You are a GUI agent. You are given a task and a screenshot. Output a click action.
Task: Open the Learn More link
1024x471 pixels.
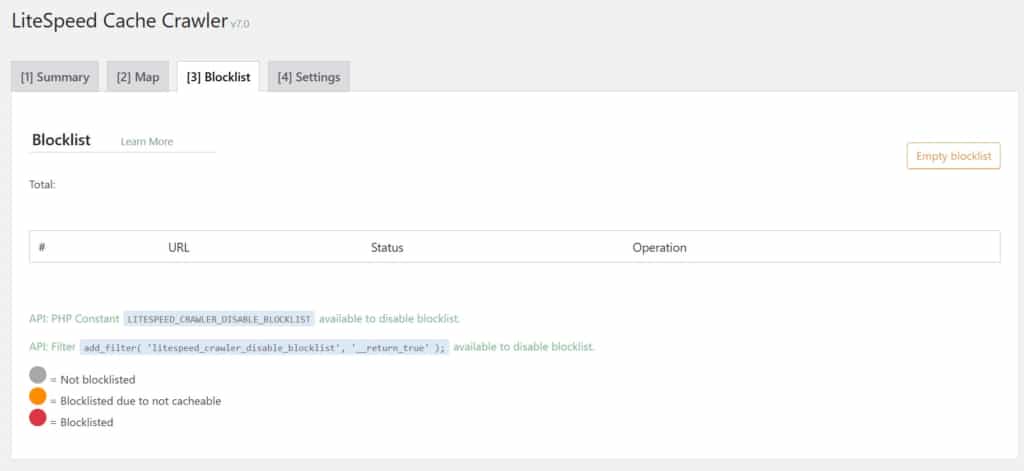click(147, 142)
